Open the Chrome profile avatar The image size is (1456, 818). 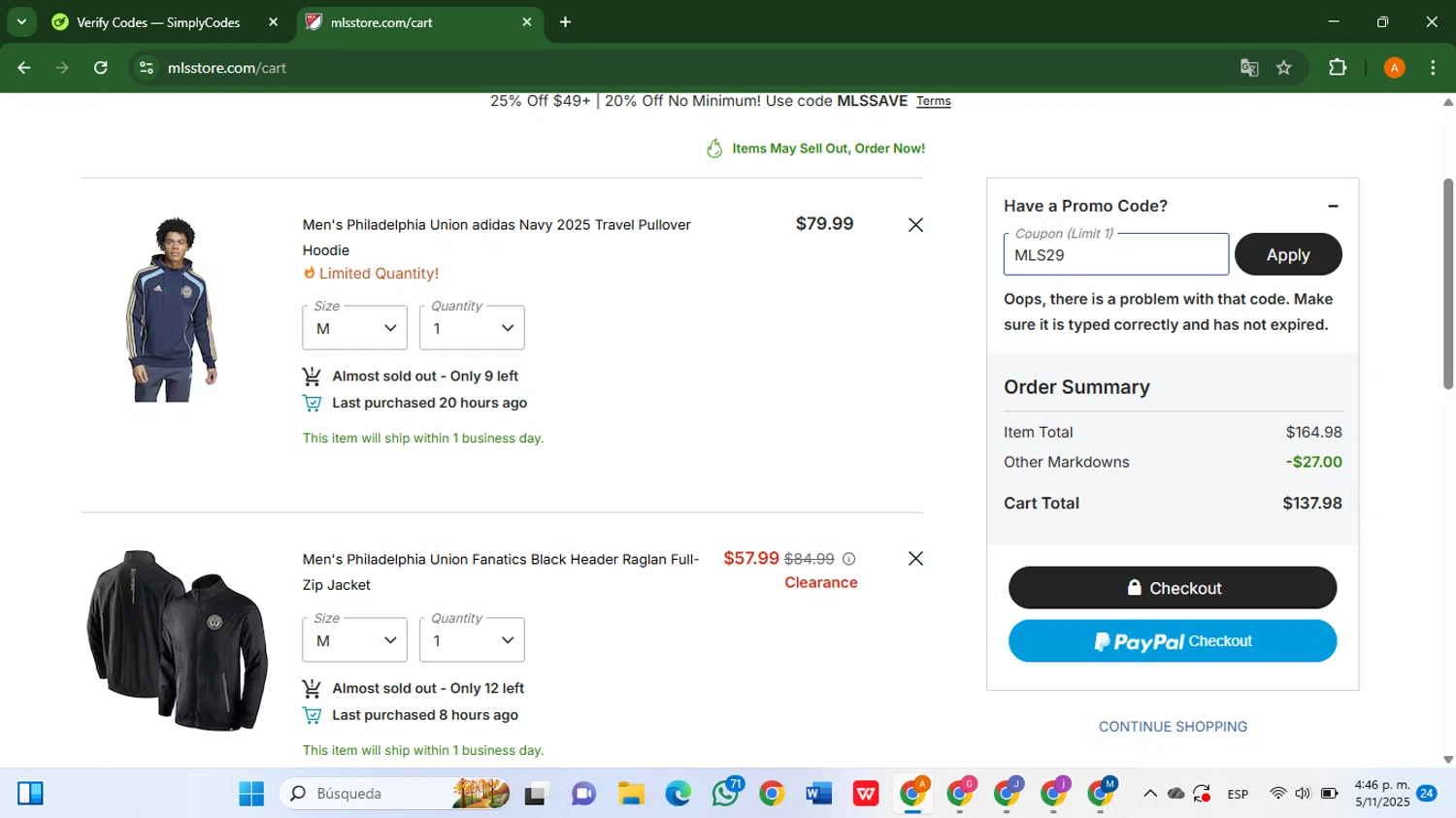1394,68
